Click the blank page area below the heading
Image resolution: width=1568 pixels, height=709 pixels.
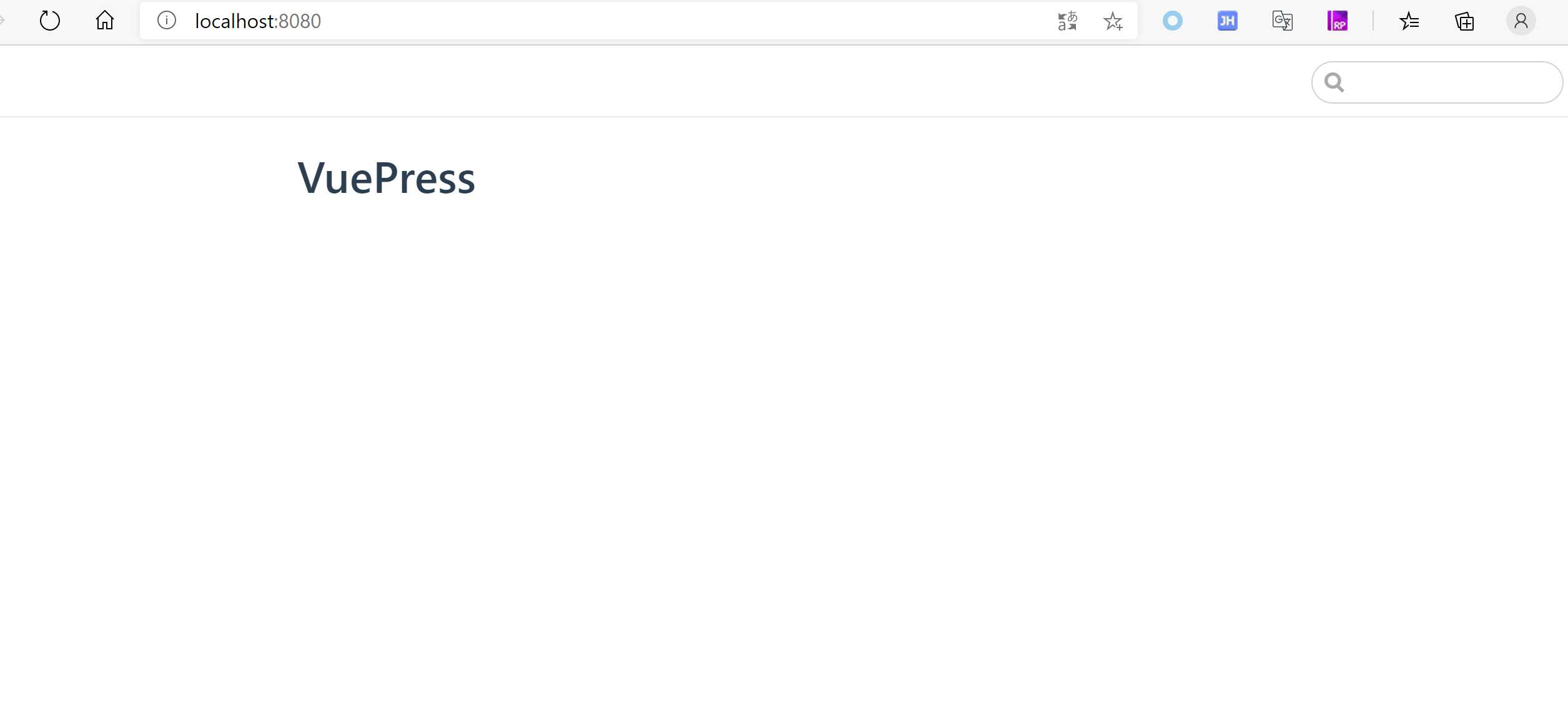click(784, 437)
